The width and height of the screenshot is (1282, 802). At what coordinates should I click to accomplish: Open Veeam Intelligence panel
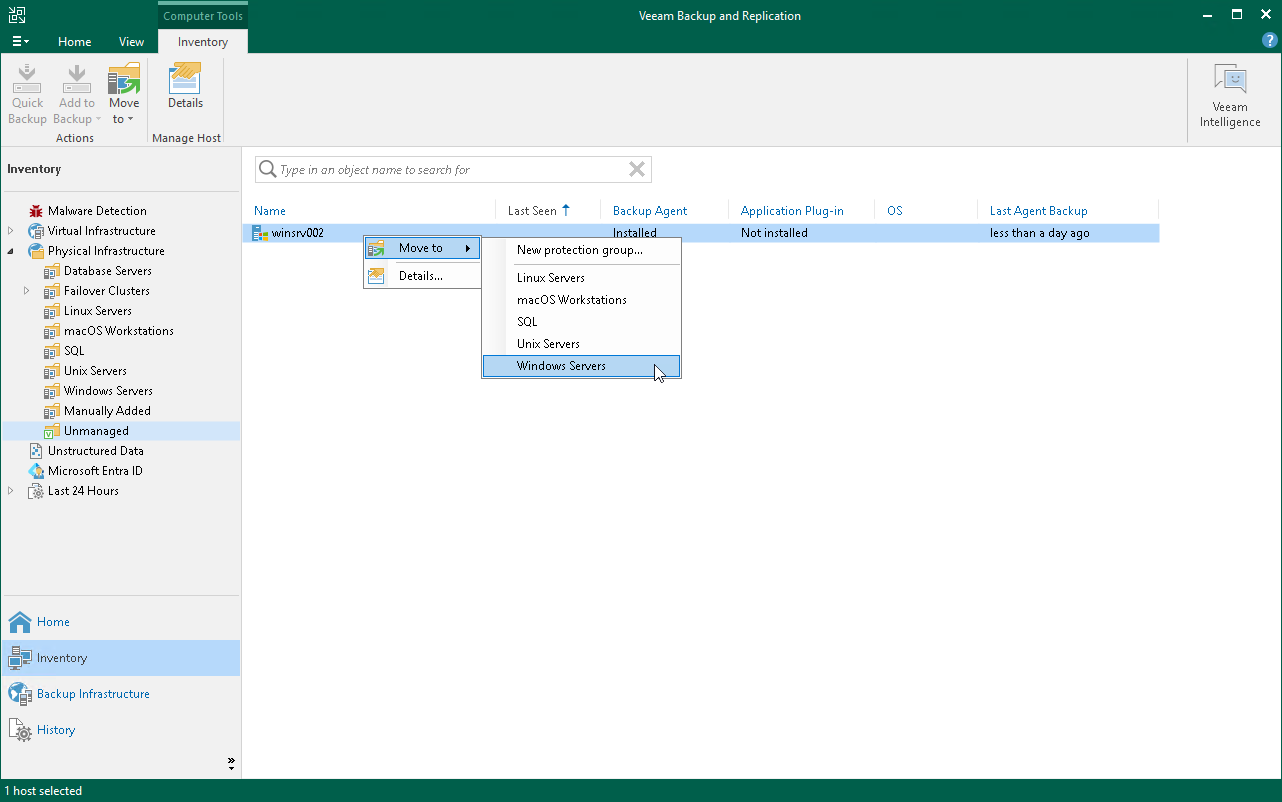coord(1230,96)
